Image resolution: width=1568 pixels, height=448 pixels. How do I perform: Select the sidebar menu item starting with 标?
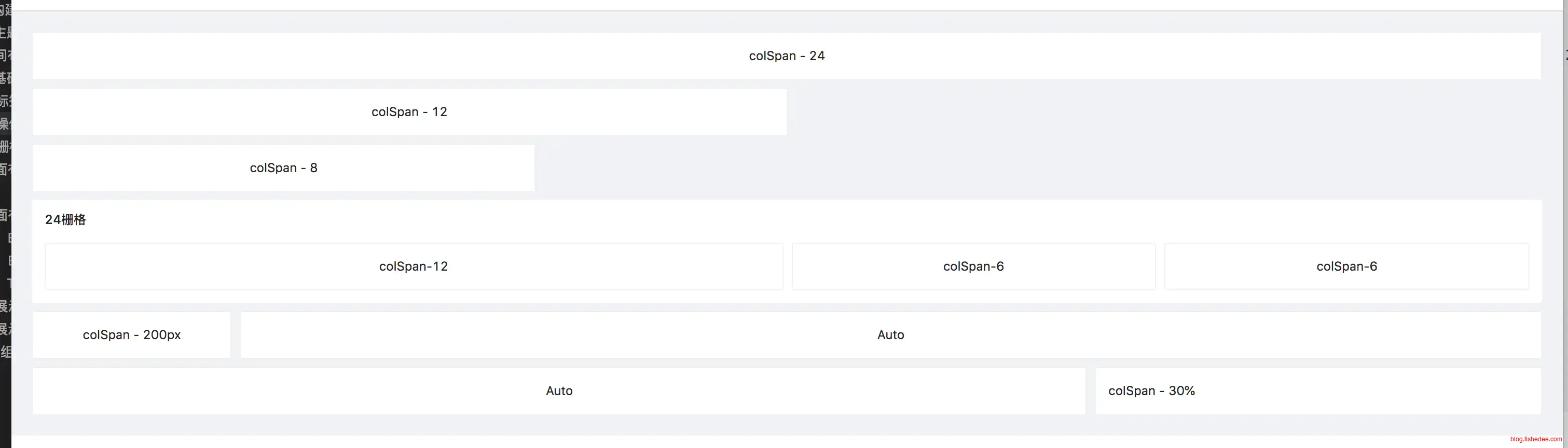pos(5,101)
